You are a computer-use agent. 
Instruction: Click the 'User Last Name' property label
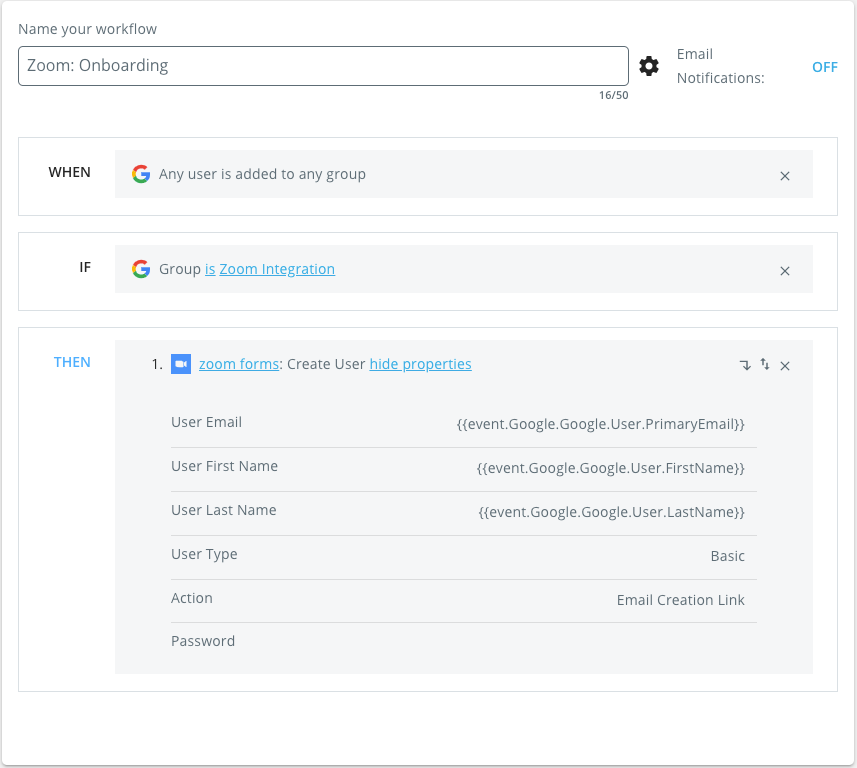click(x=224, y=510)
